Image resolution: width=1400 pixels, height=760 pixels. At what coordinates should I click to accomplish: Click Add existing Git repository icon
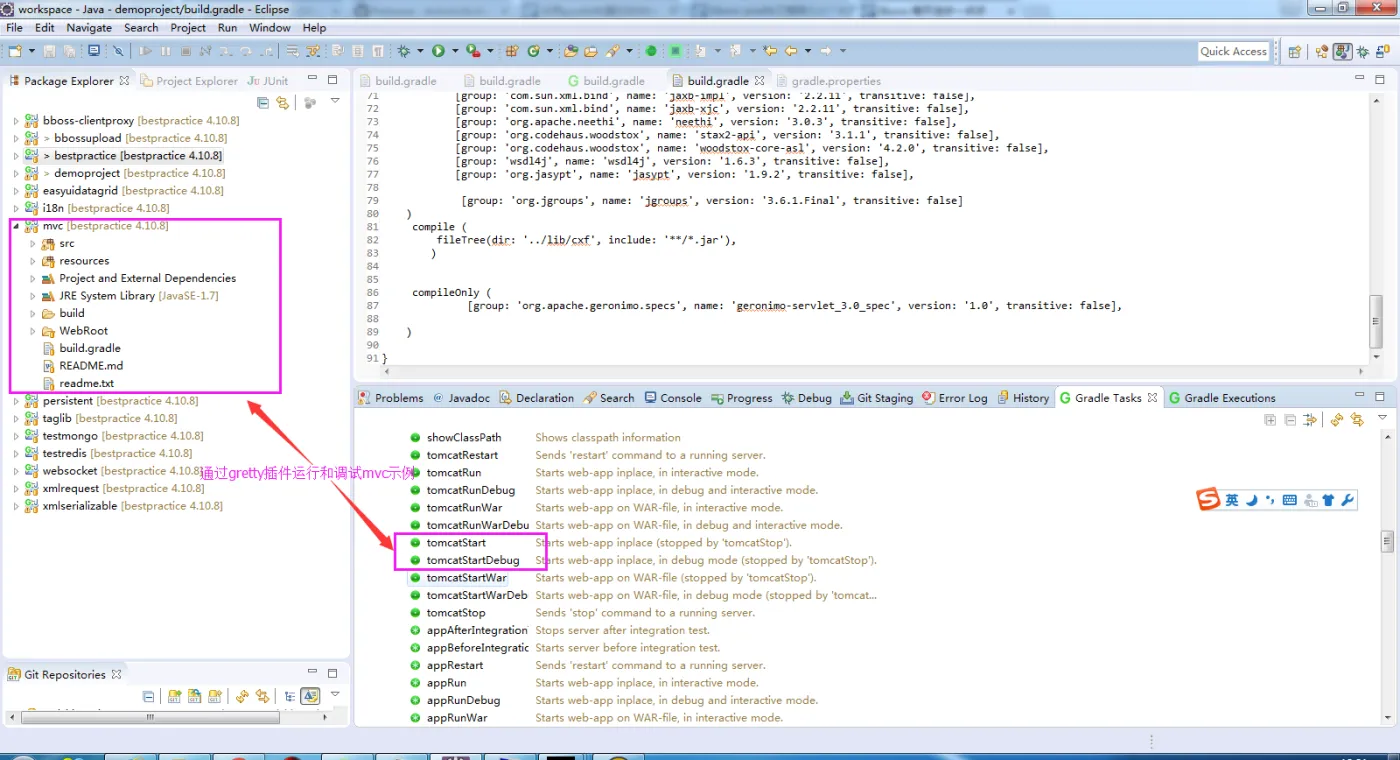pos(175,696)
